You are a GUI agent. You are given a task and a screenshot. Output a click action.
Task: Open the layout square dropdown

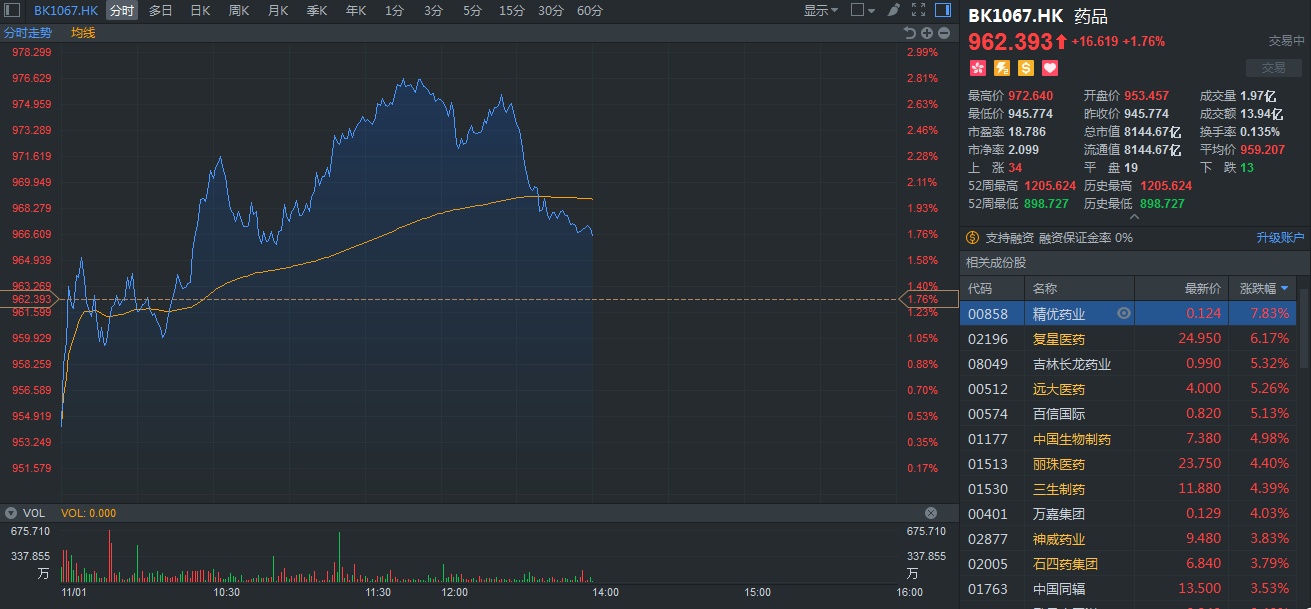862,10
